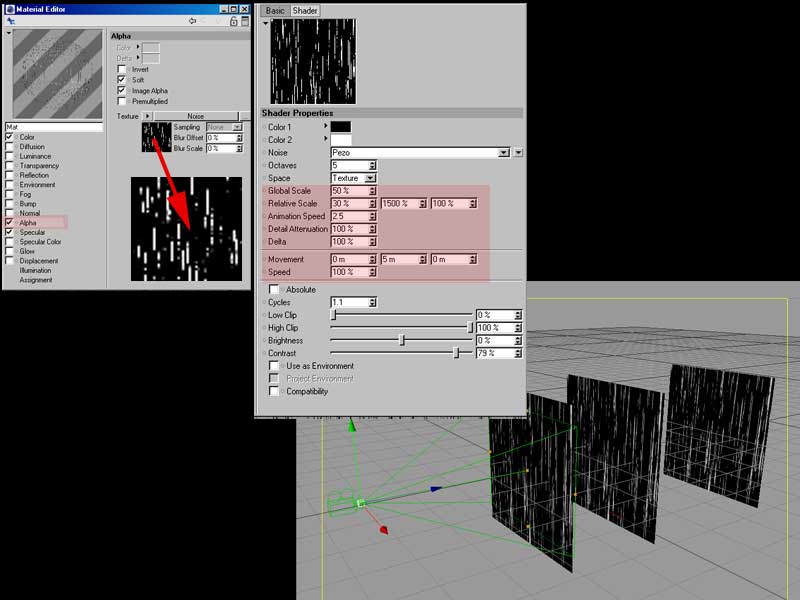800x600 pixels.
Task: Enable the Bump channel checkbox
Action: [x=9, y=204]
